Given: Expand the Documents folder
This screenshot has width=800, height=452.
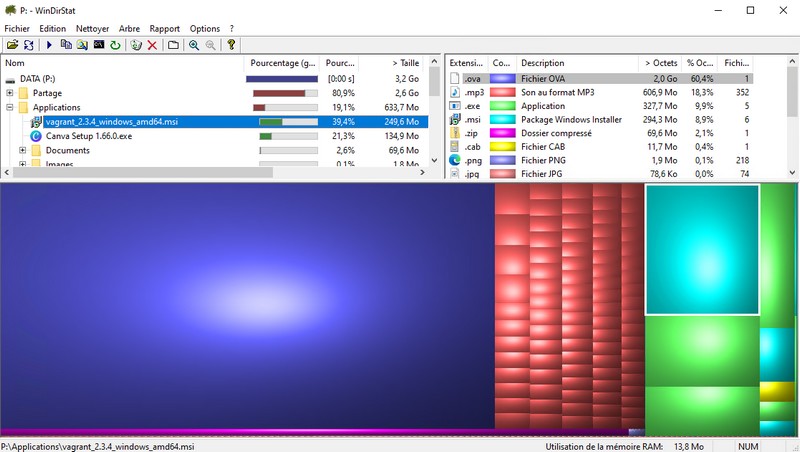Looking at the screenshot, I should (x=22, y=150).
